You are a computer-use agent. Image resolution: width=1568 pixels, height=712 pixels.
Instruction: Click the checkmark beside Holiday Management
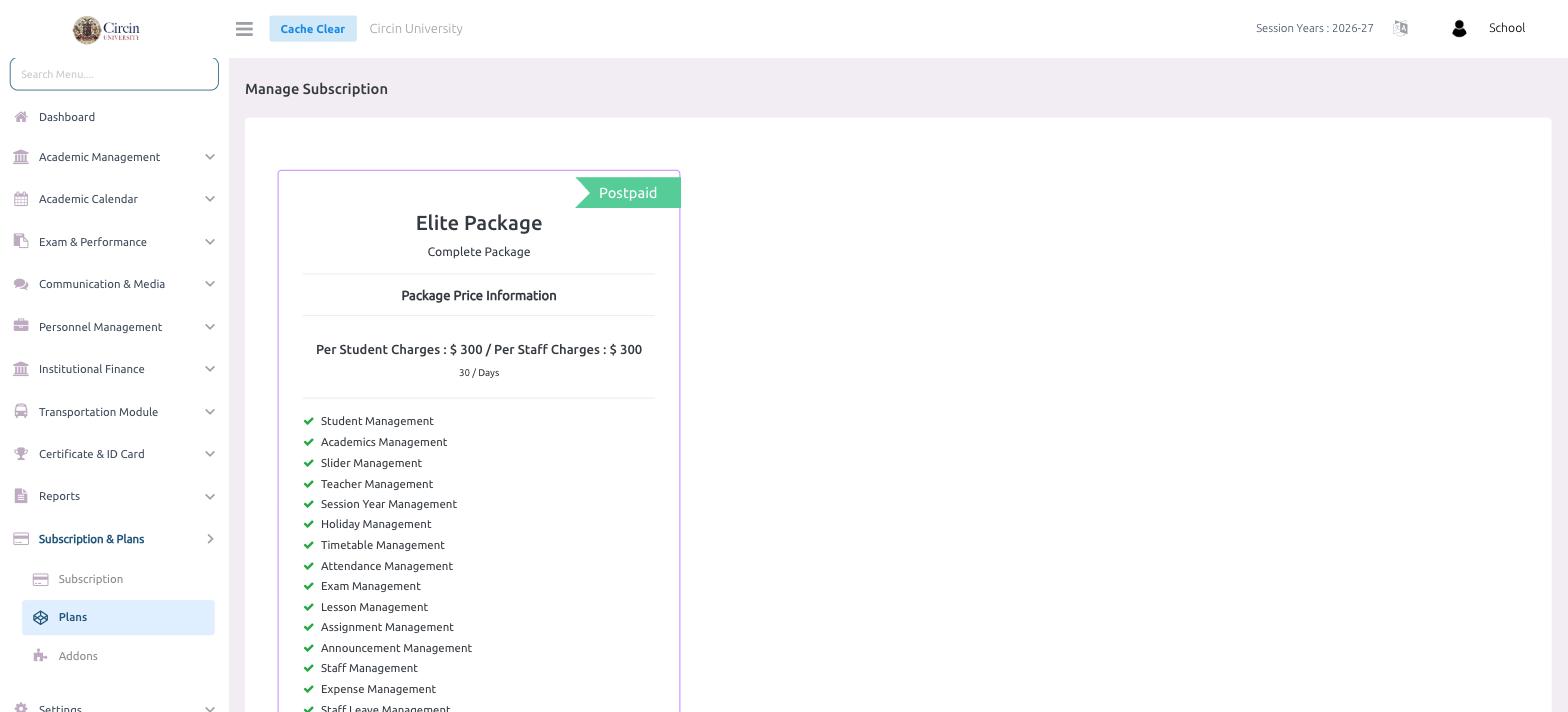tap(309, 524)
